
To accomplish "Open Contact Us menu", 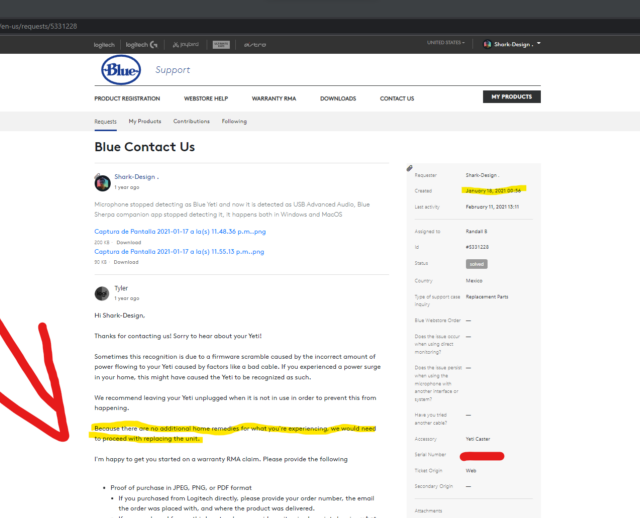I will tap(397, 98).
